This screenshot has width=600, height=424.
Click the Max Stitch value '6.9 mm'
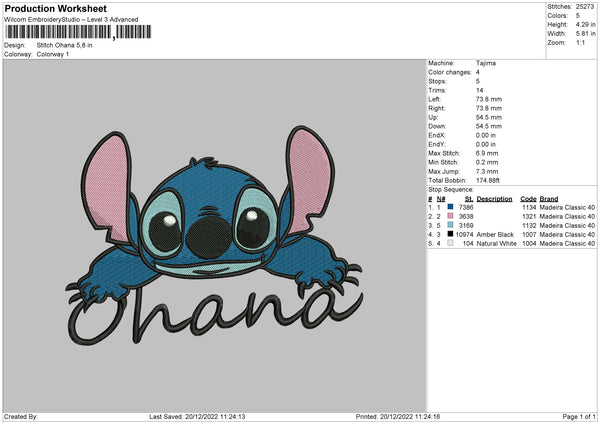pos(487,153)
